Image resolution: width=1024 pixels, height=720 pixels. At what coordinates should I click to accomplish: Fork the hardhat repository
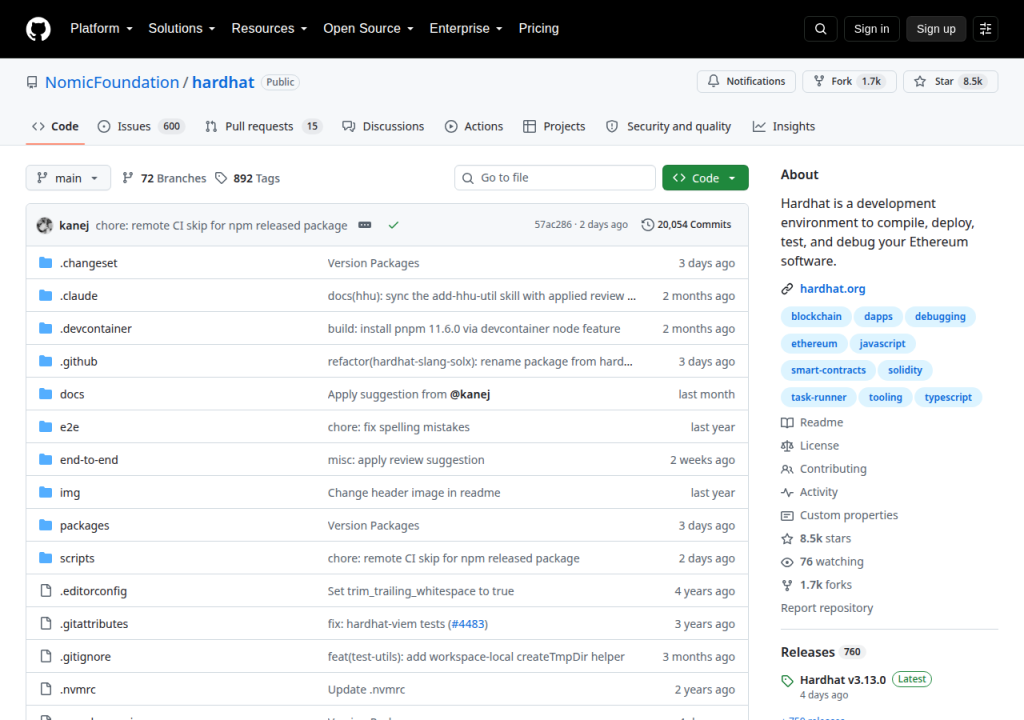pos(850,81)
